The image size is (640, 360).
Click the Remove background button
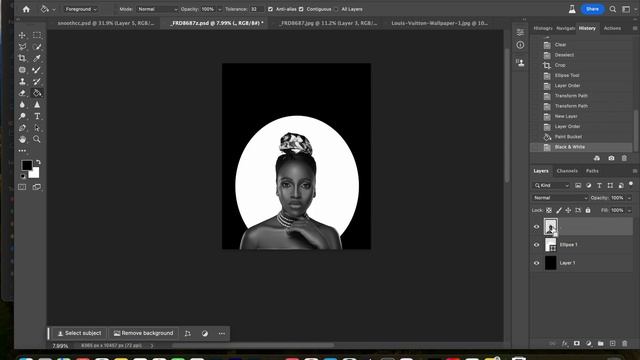tap(143, 333)
